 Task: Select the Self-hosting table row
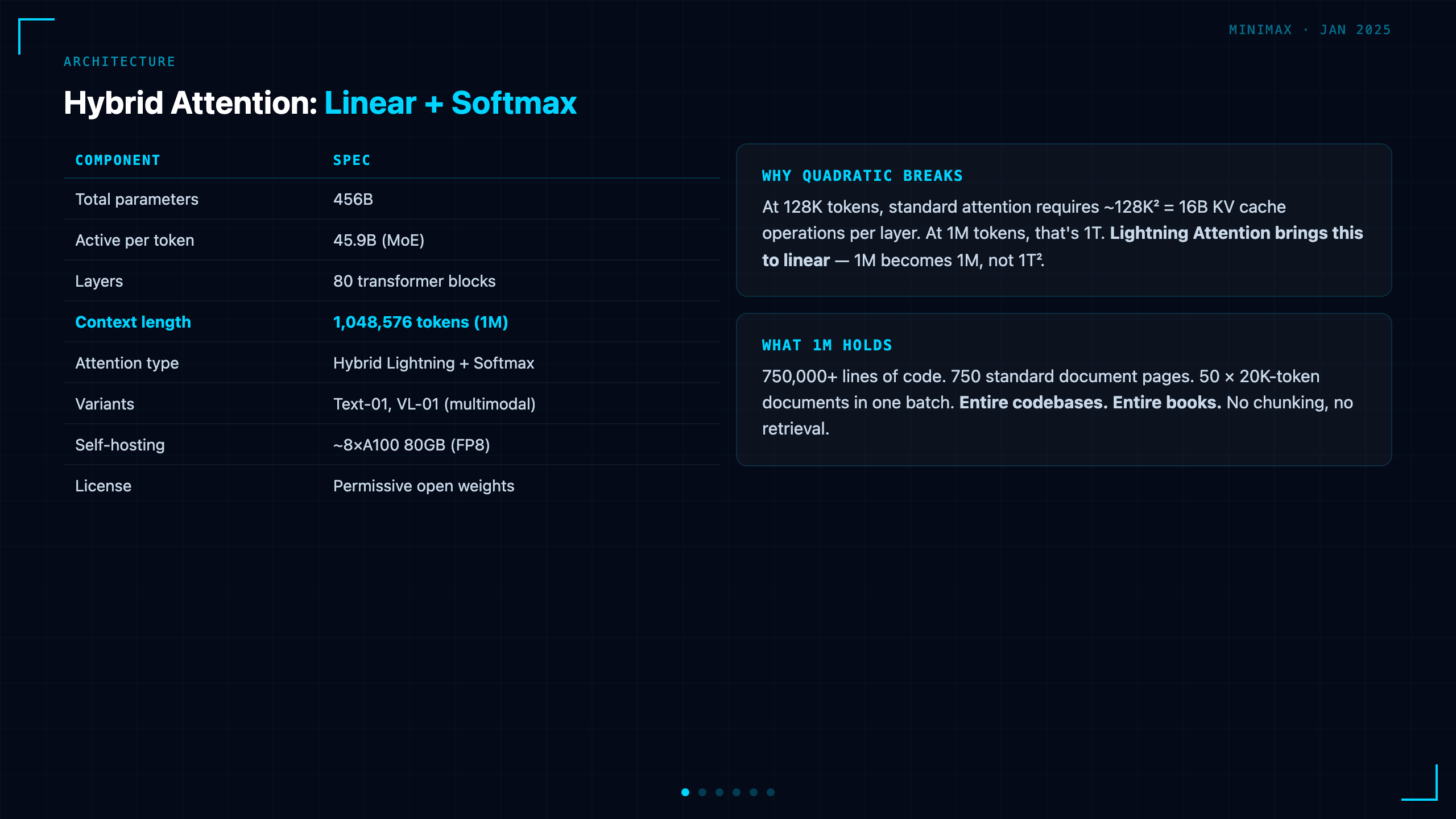[x=392, y=445]
